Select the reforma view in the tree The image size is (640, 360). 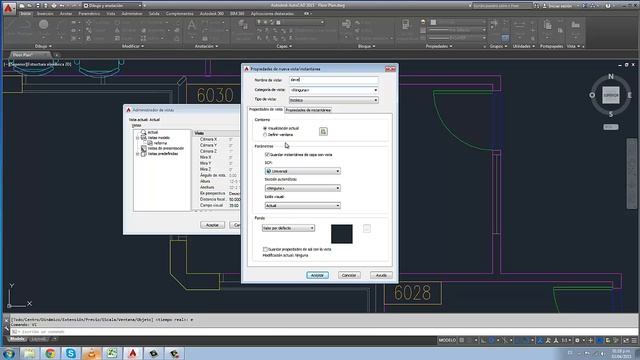(x=160, y=143)
